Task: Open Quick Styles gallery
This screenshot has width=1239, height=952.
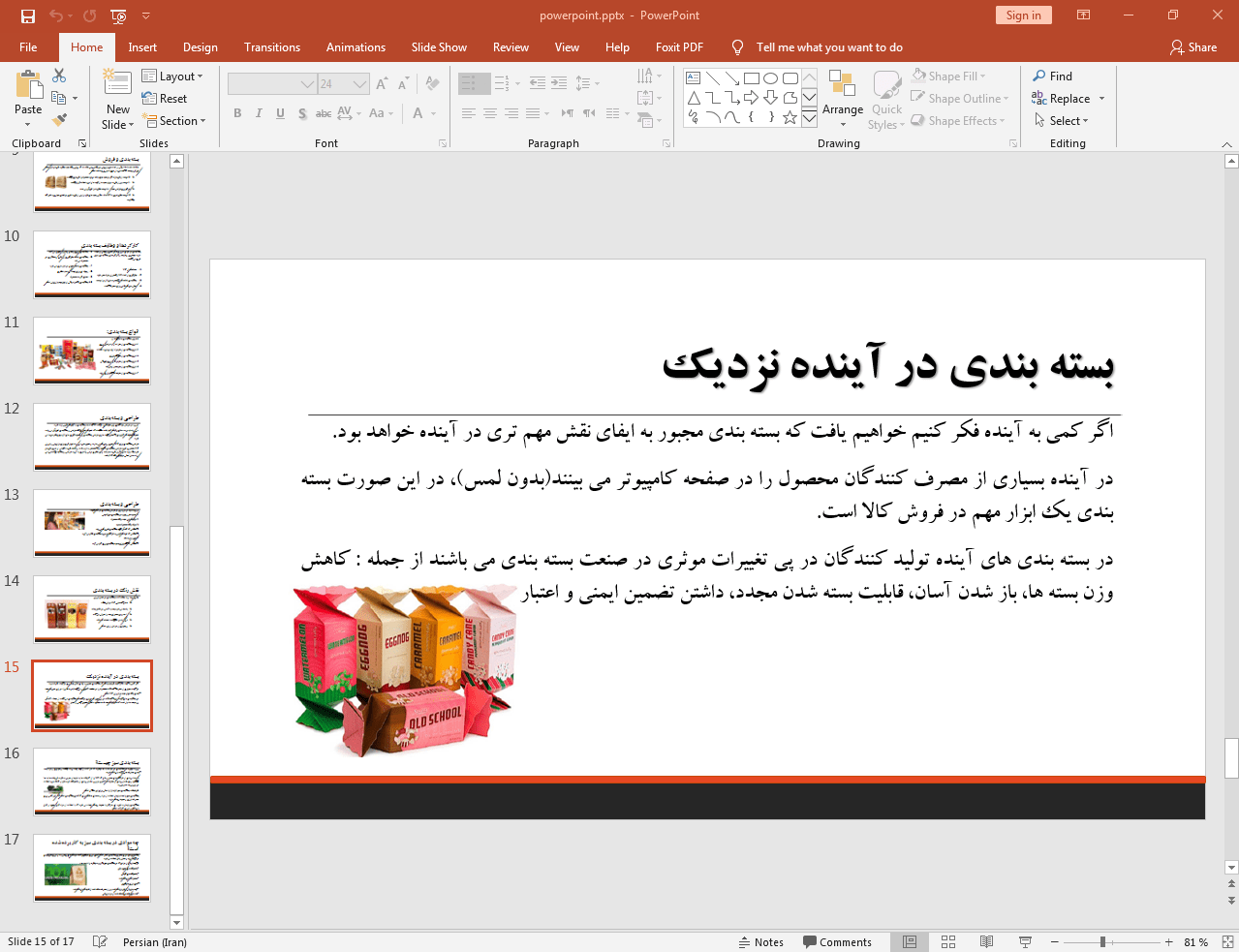Action: point(886,100)
